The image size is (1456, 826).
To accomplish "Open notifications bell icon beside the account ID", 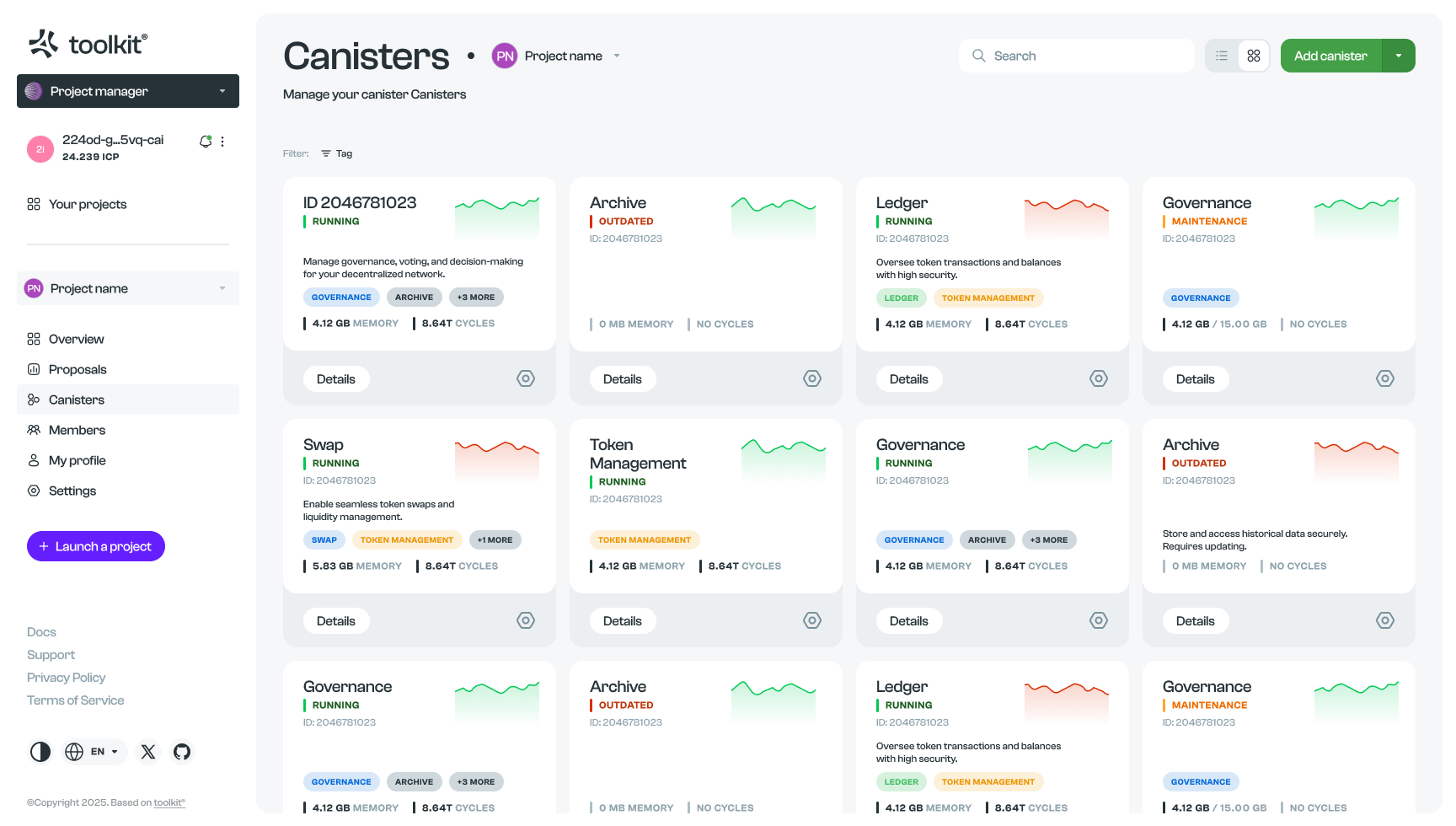I will [205, 142].
